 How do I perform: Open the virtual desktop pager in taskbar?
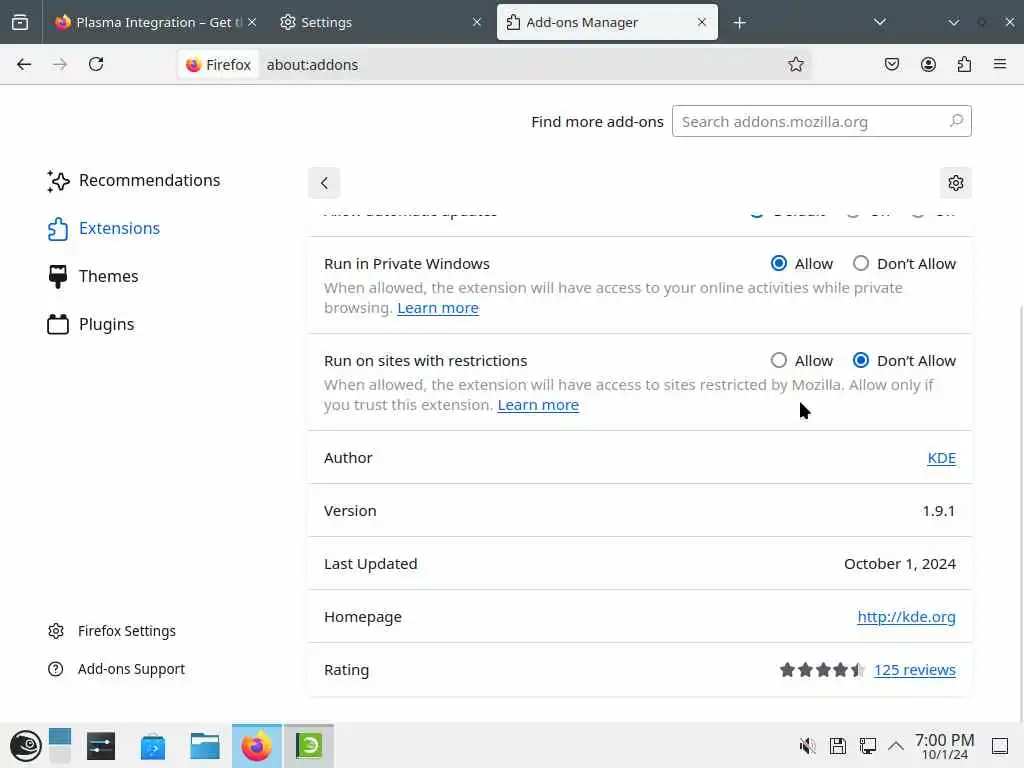tap(59, 746)
